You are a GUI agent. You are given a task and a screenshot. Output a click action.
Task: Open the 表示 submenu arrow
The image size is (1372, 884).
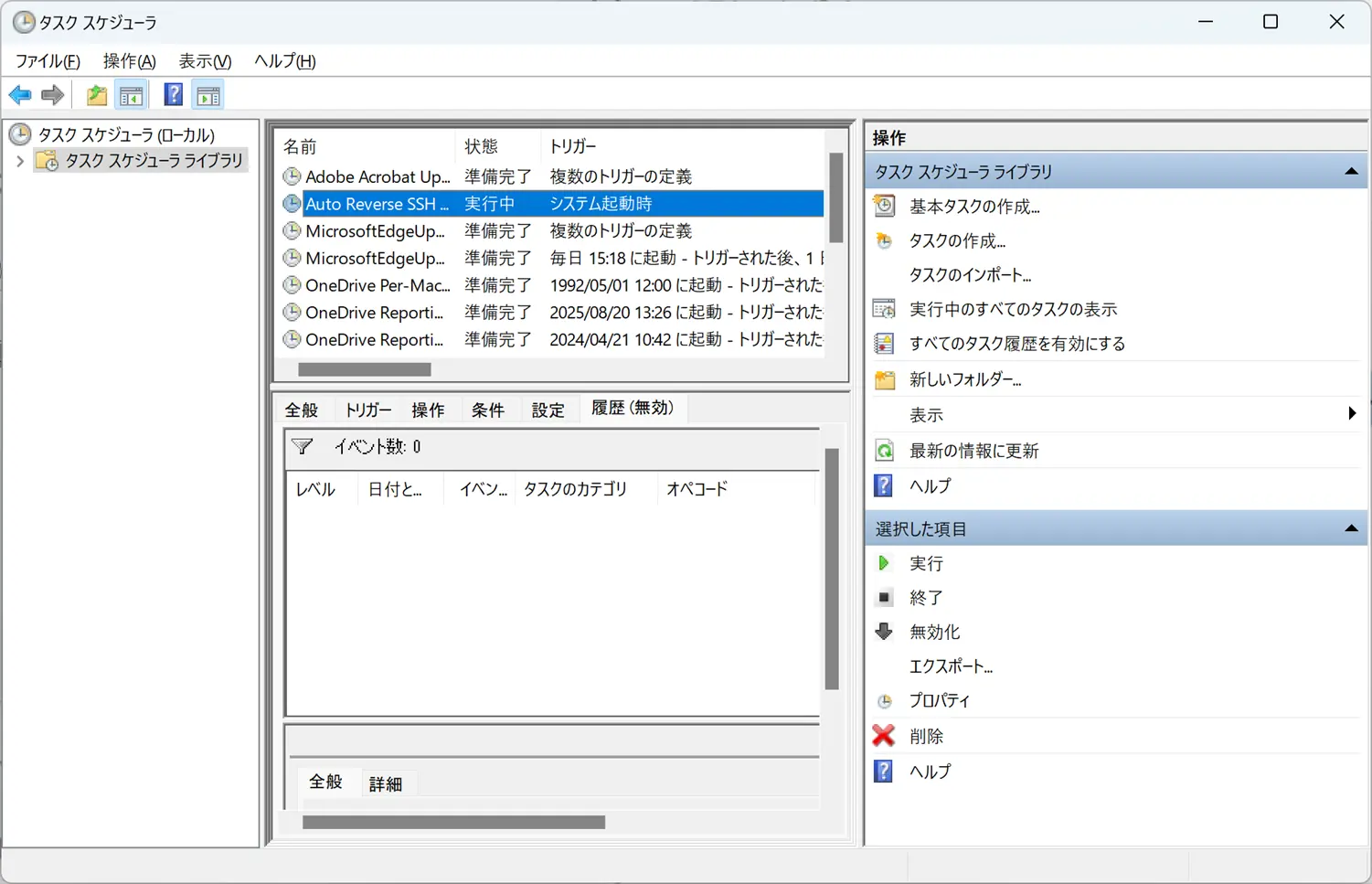[1352, 413]
